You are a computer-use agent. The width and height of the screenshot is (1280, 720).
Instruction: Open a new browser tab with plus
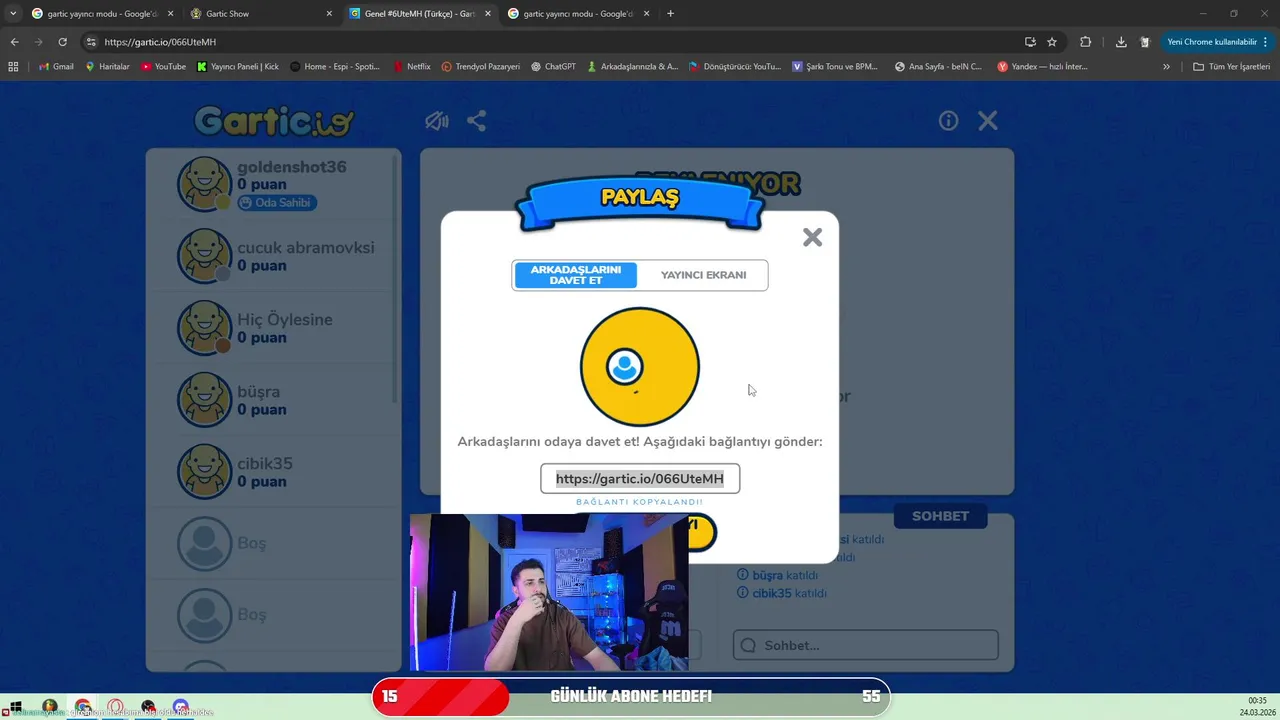point(670,14)
